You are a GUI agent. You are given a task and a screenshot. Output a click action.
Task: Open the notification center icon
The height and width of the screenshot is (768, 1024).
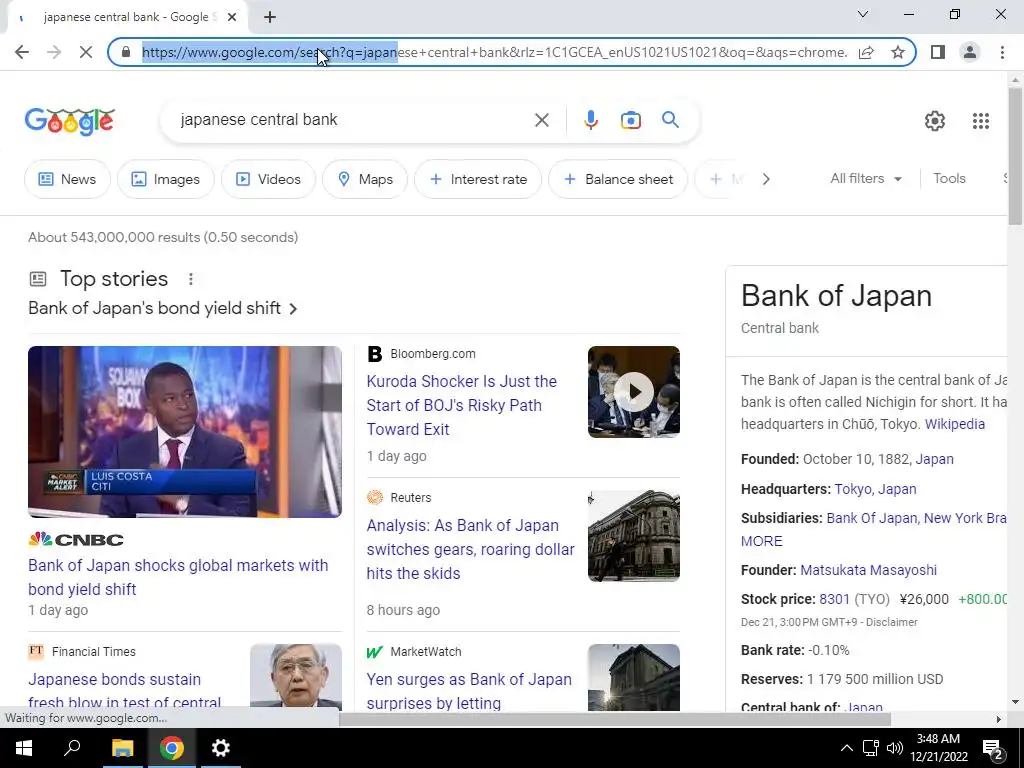tap(993, 748)
